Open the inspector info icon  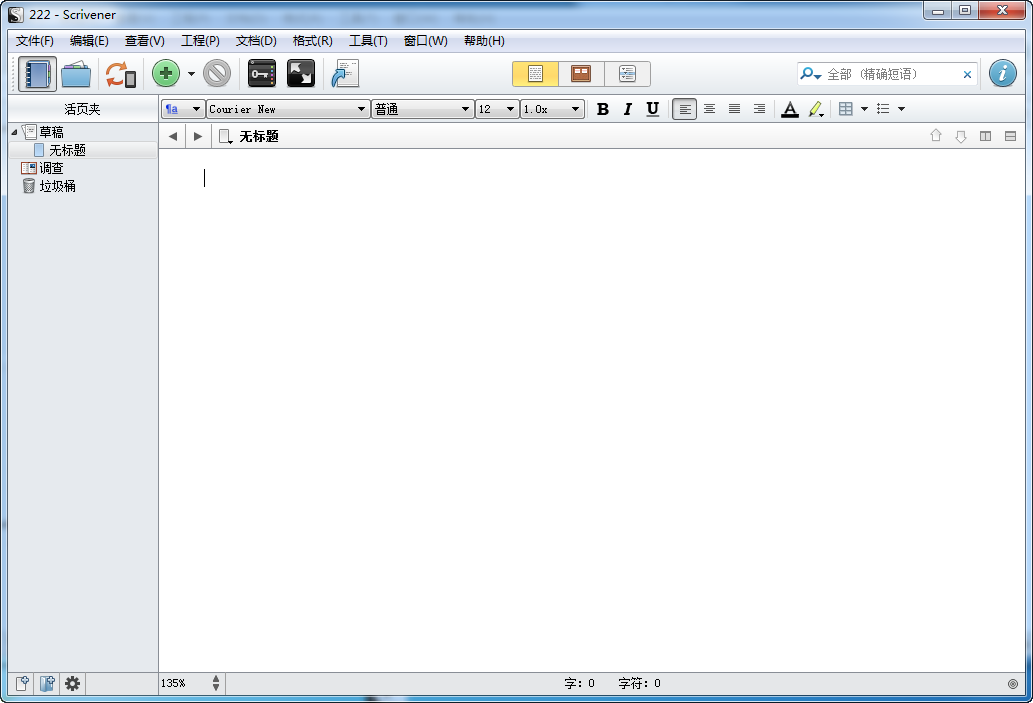pos(1002,74)
